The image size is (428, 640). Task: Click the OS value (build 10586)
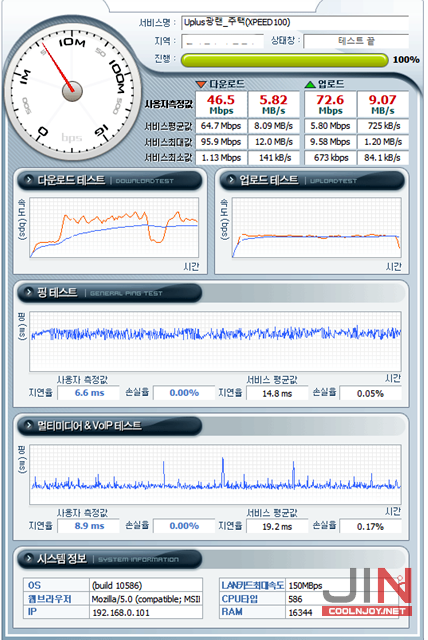click(146, 586)
